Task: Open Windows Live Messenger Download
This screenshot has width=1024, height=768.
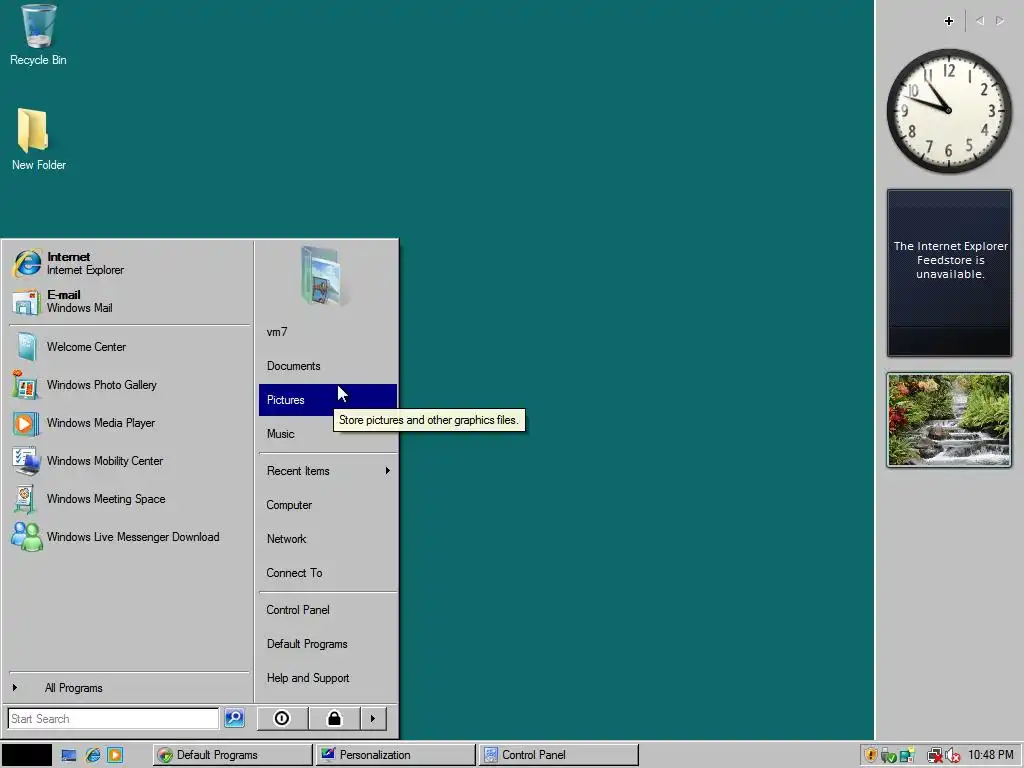Action: (128, 536)
